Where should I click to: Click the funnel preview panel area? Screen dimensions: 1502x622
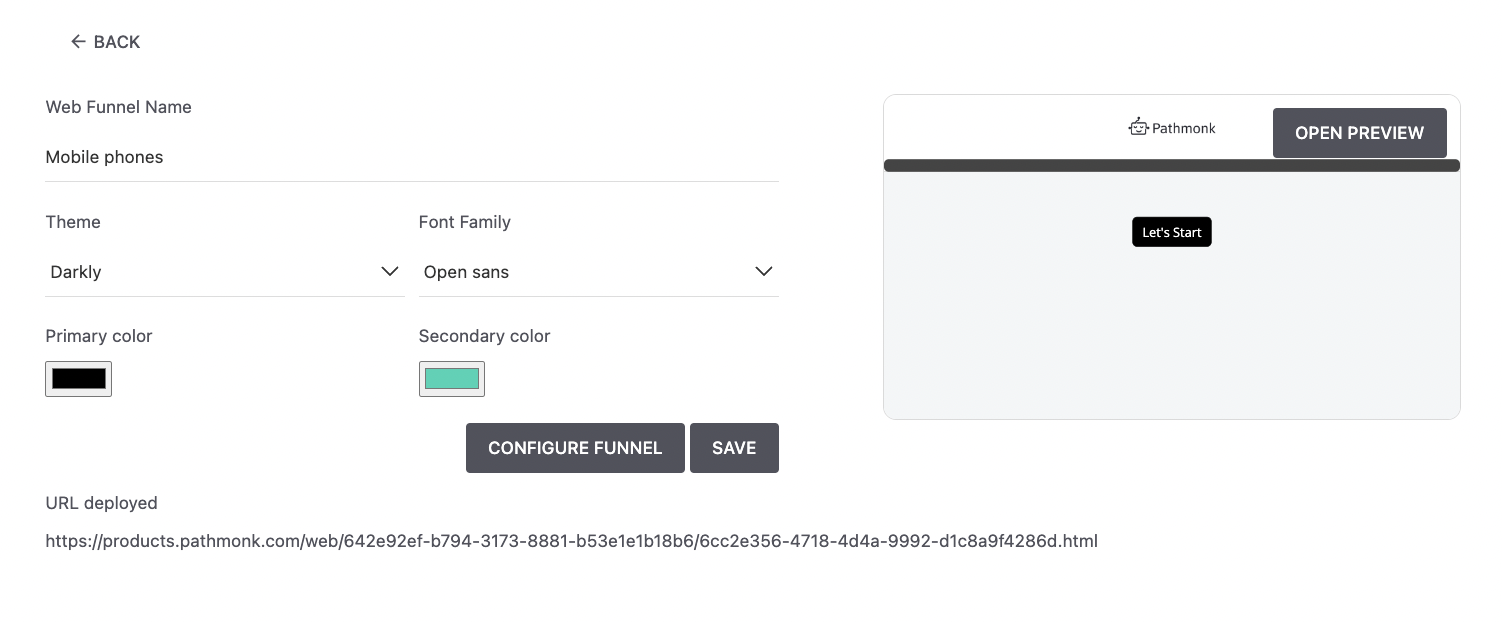[x=1171, y=330]
